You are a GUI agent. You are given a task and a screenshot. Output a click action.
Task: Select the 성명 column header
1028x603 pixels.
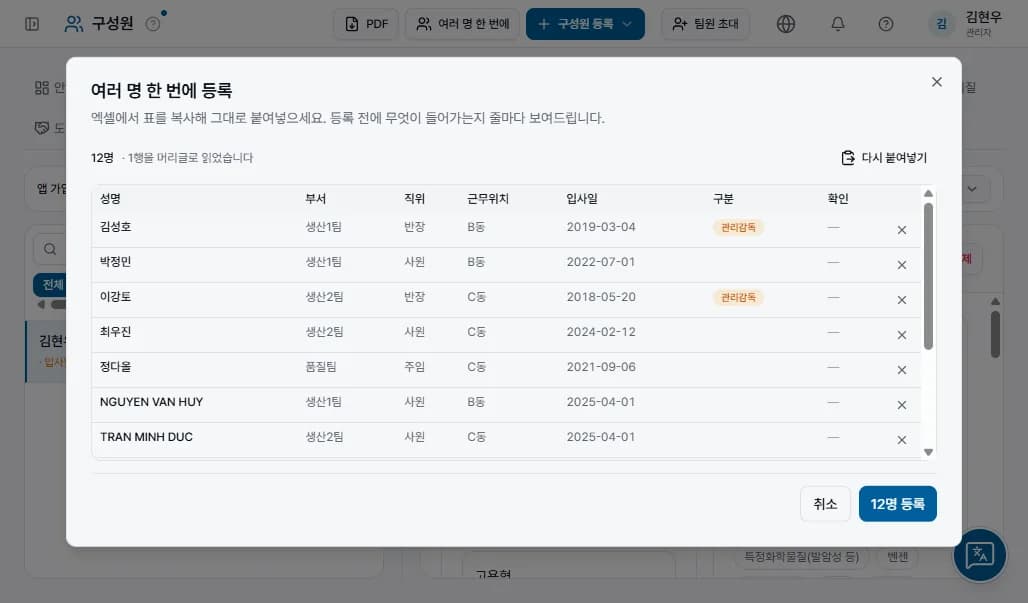click(x=110, y=199)
